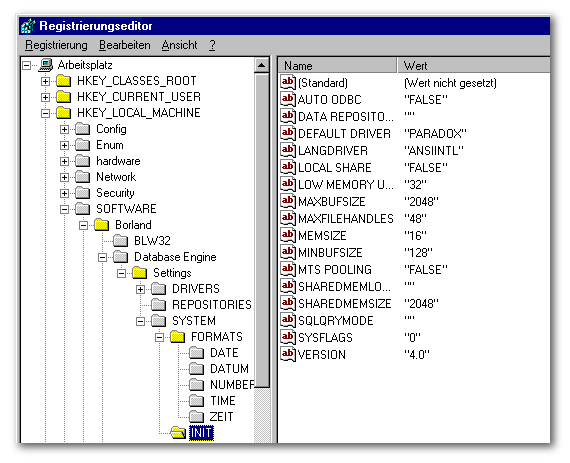This screenshot has height=463, width=570.
Task: Expand the HKEY_CLASSES_ROOT branch
Action: coord(45,81)
